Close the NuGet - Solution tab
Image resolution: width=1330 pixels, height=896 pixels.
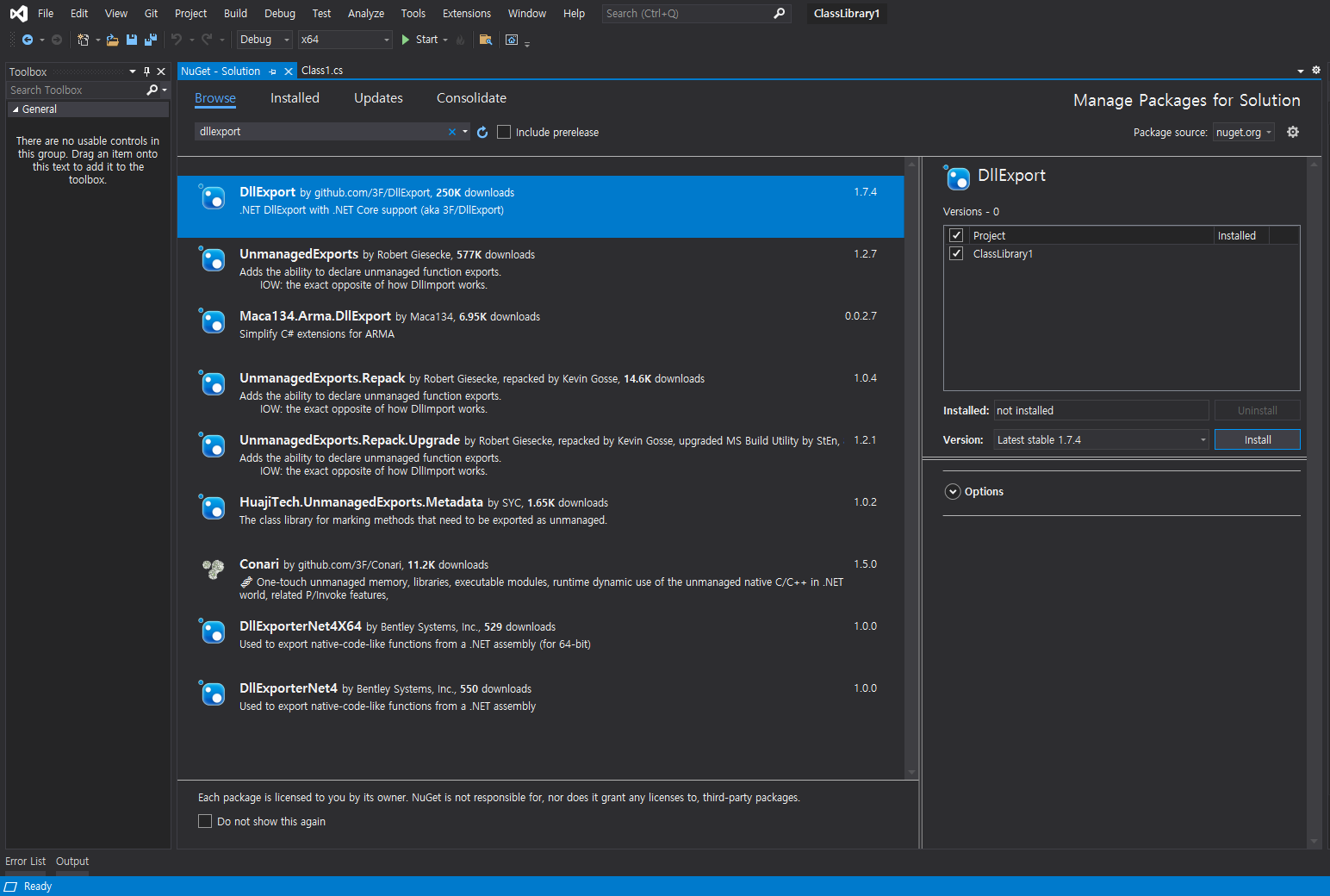(289, 72)
